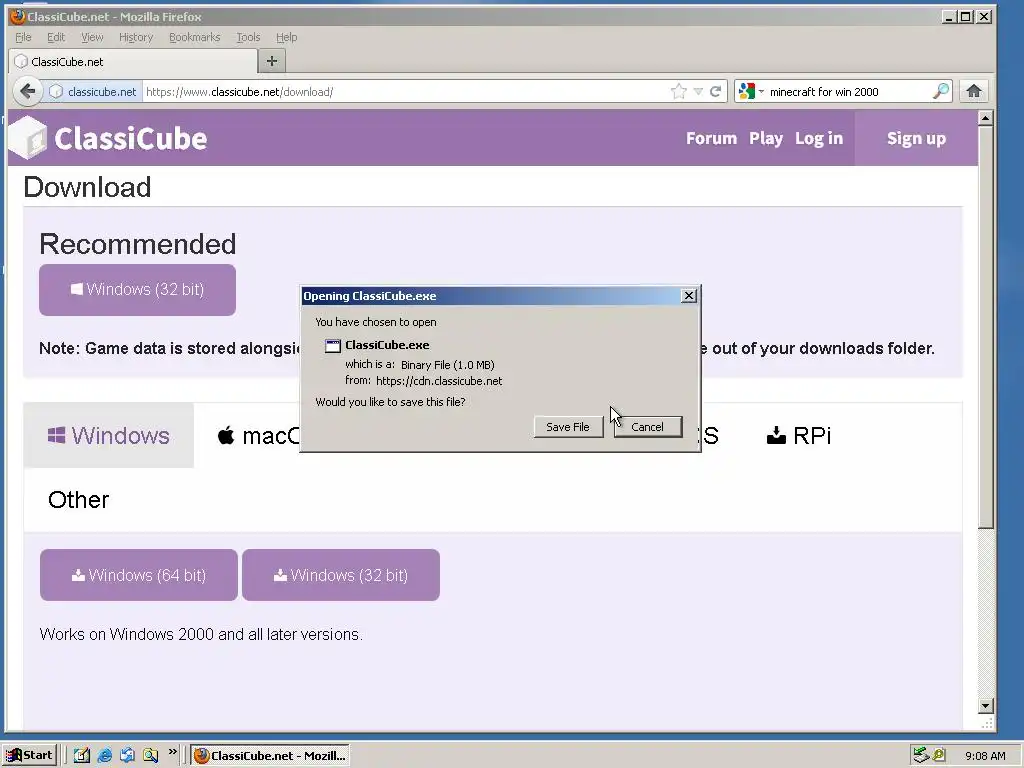Open the Tools menu
1024x768 pixels.
pos(248,37)
